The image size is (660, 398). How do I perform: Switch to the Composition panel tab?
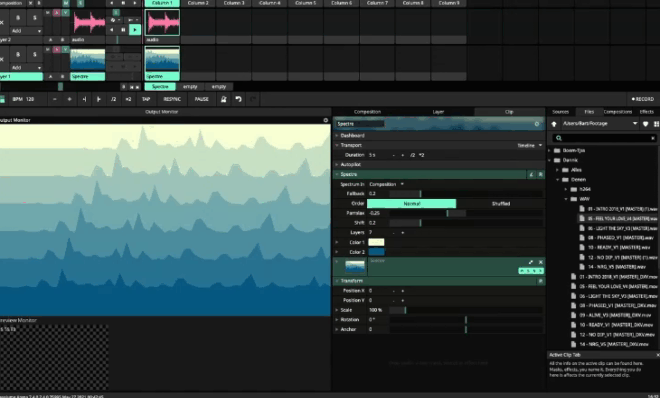coord(367,112)
